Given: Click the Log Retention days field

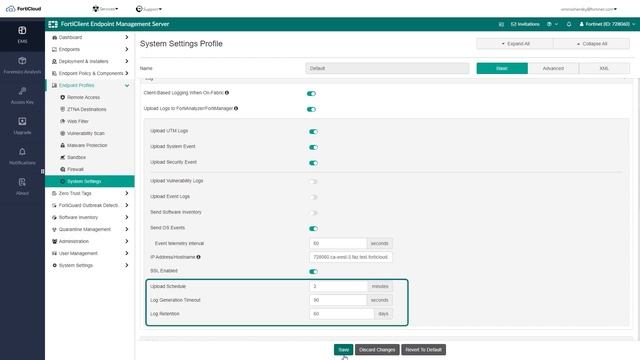Looking at the screenshot, I should 342,314.
